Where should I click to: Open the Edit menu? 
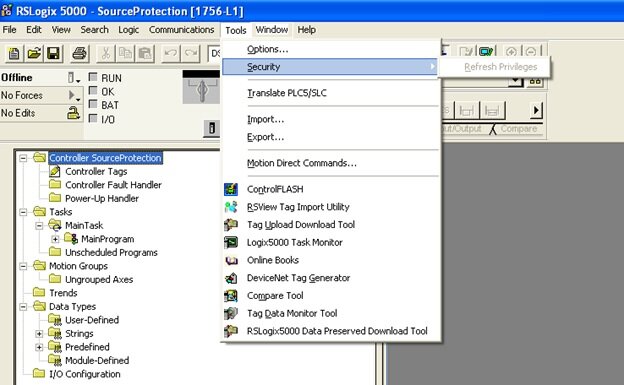pyautogui.click(x=34, y=30)
